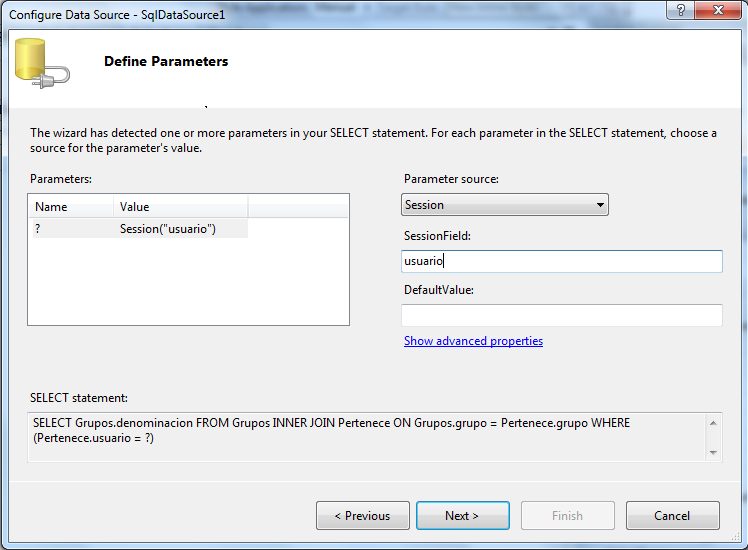
Task: Click the Finish button
Action: coord(568,516)
